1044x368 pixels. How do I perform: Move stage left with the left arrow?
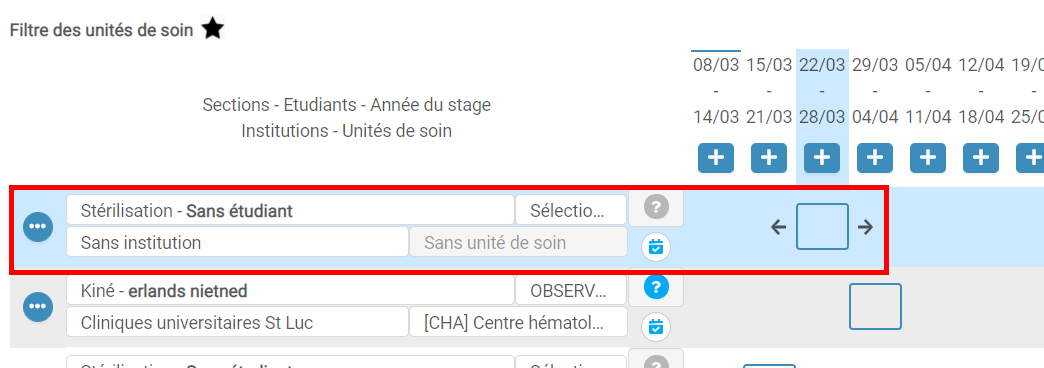click(778, 228)
